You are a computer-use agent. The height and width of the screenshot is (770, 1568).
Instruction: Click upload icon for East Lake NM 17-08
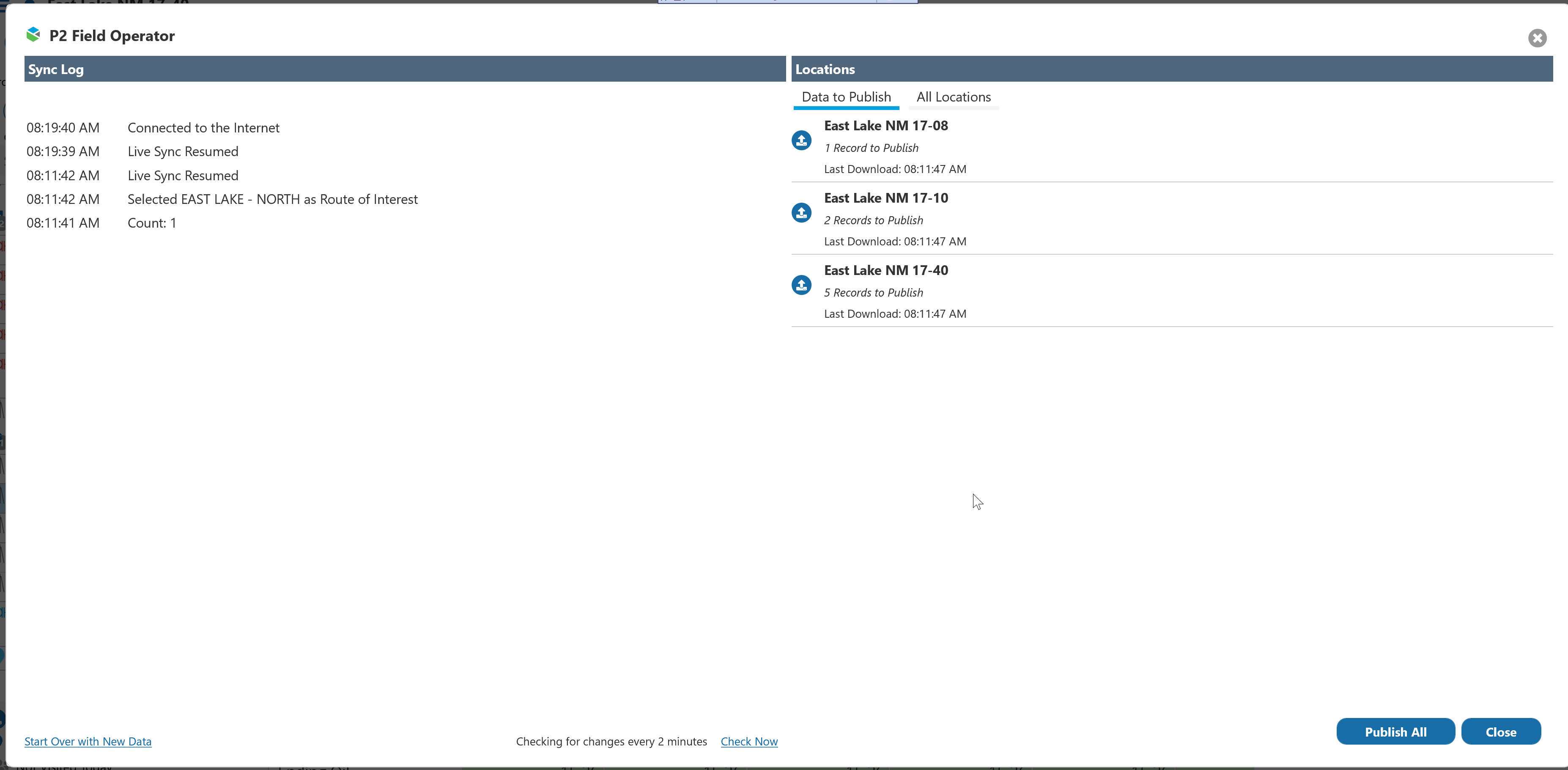[801, 141]
